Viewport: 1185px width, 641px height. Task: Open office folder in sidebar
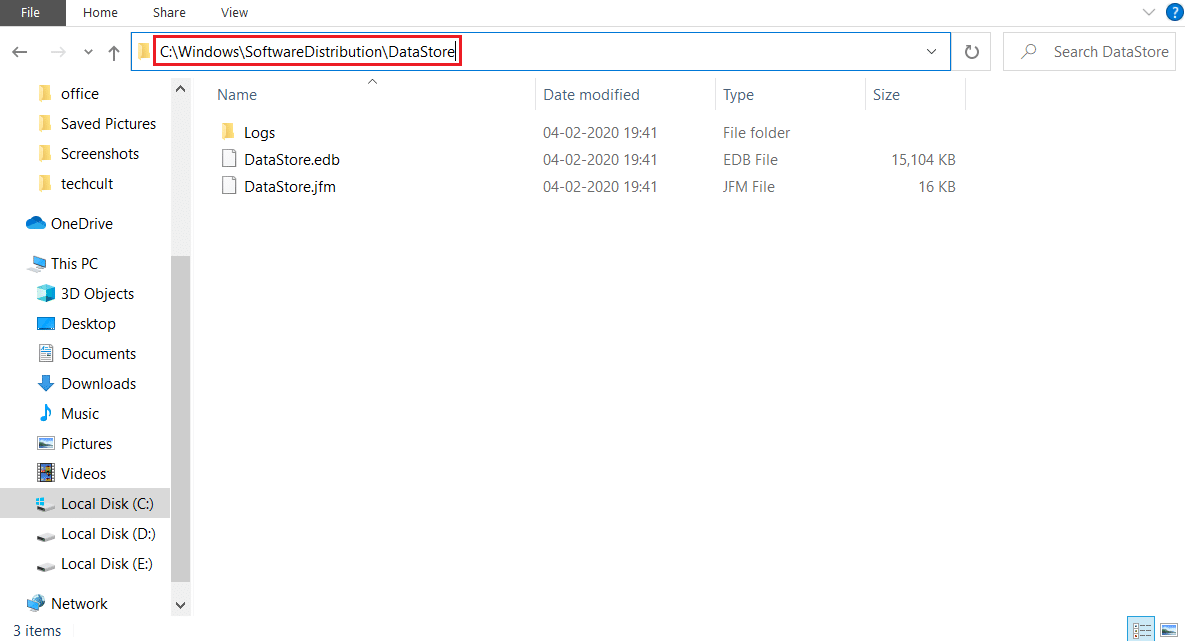(80, 94)
